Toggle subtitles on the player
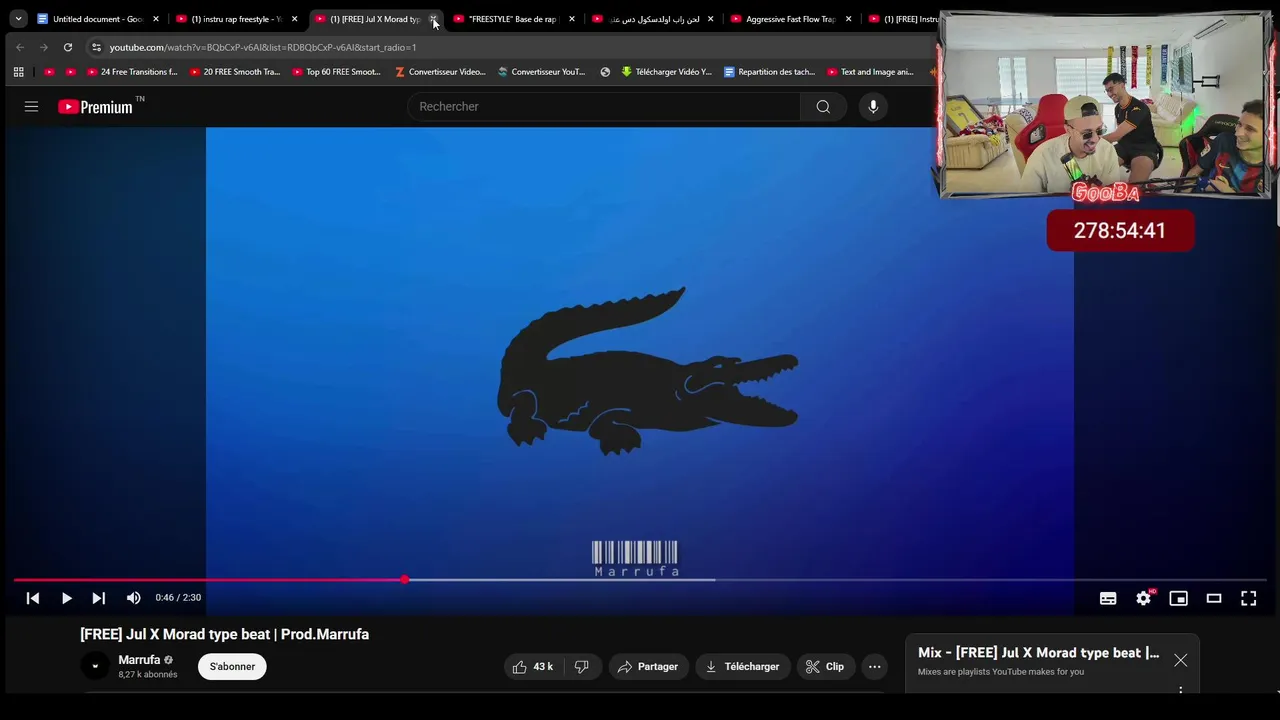This screenshot has width=1280, height=720. [1108, 598]
